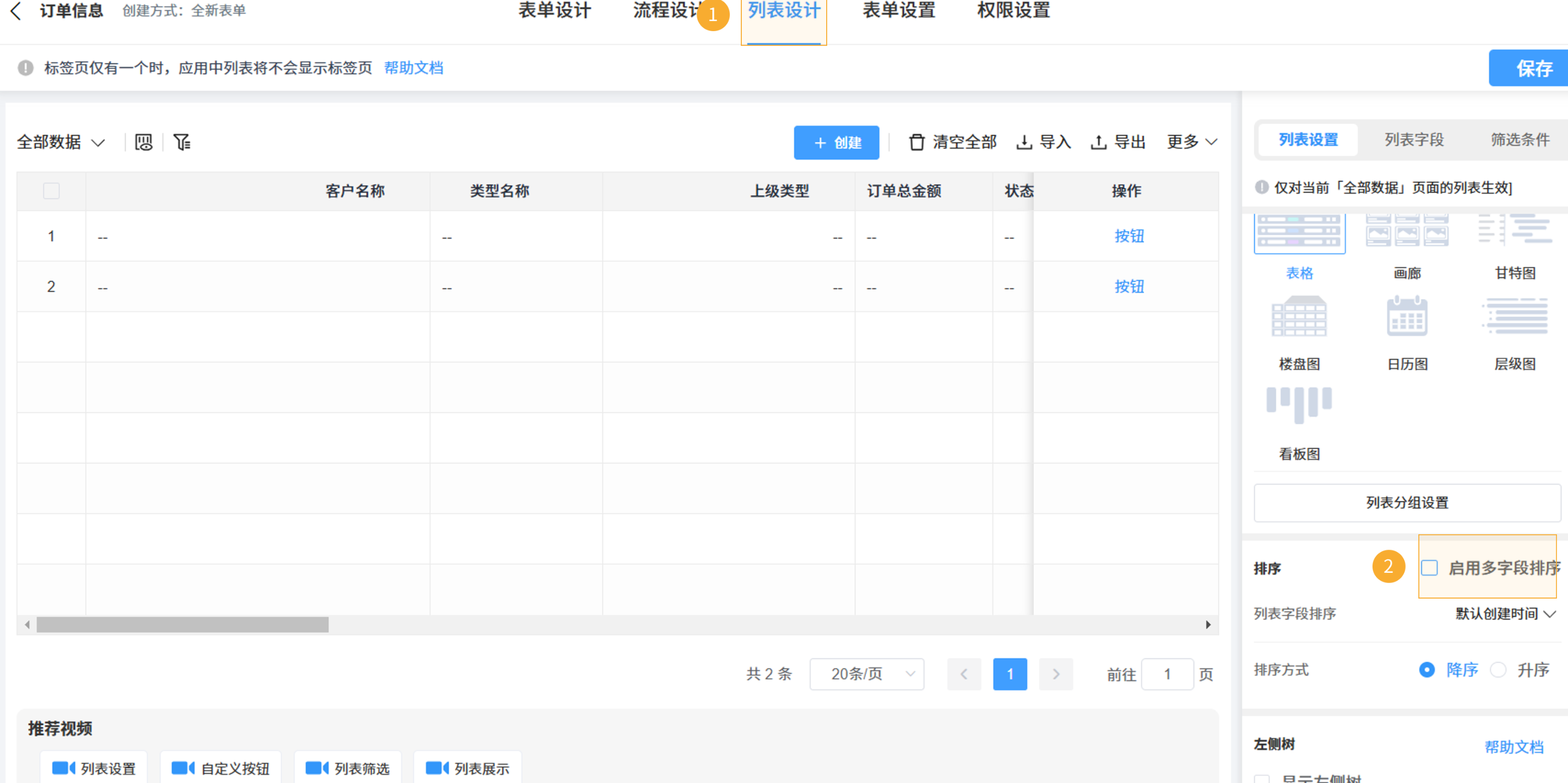This screenshot has height=783, width=1568.
Task: Play the 自定义按钮 recommended video
Action: (220, 768)
